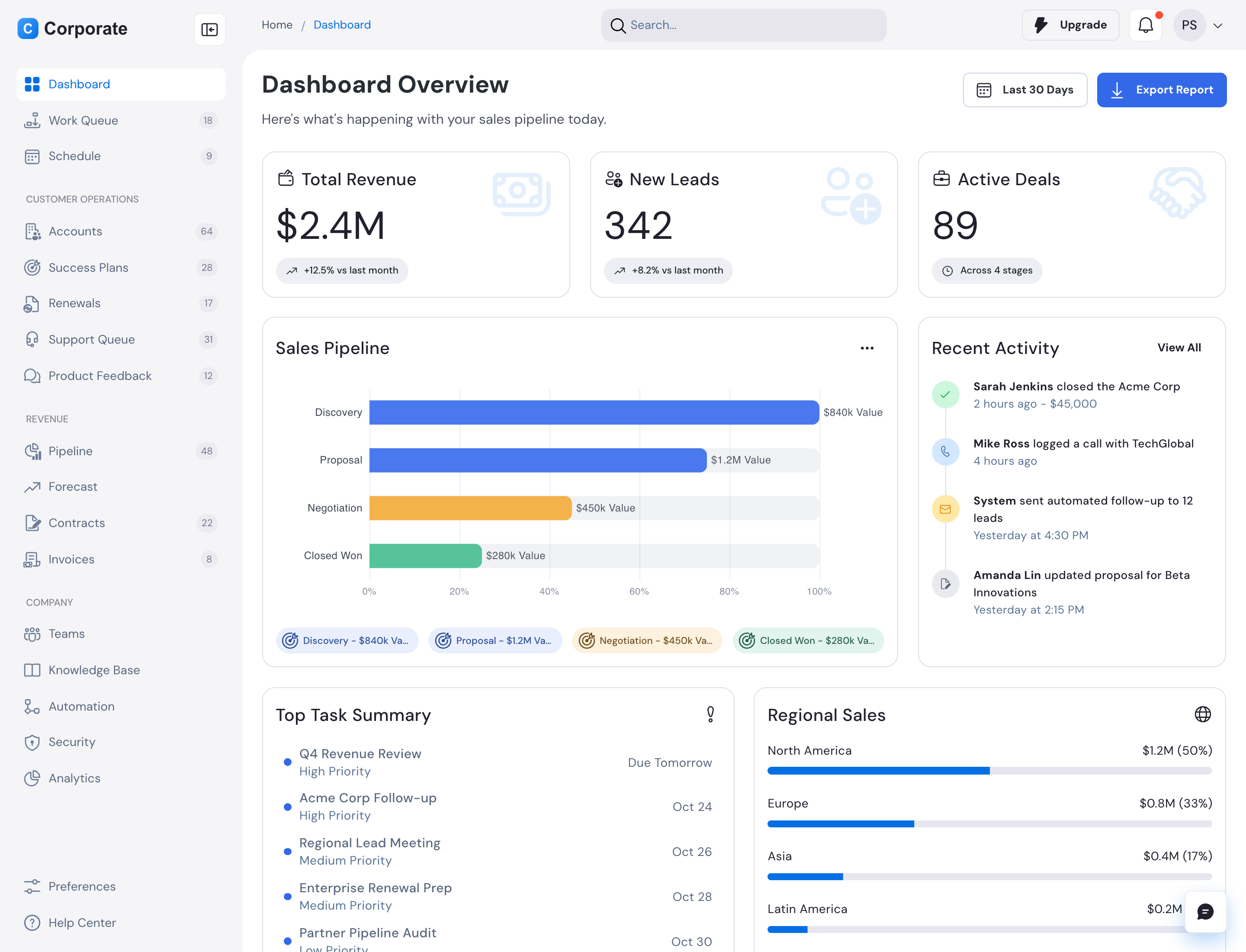Click the magnifier icon in the search bar
Viewport: 1246px width, 952px height.
pos(618,26)
